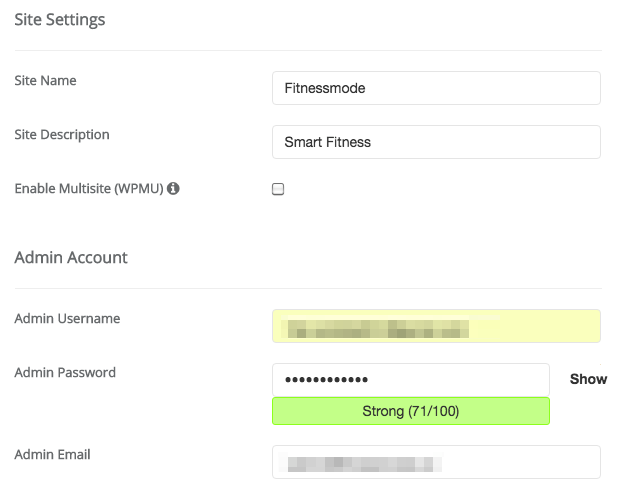Screen dimensions: 622x494
Task: Focus the Admin Email input field
Action: point(436,462)
